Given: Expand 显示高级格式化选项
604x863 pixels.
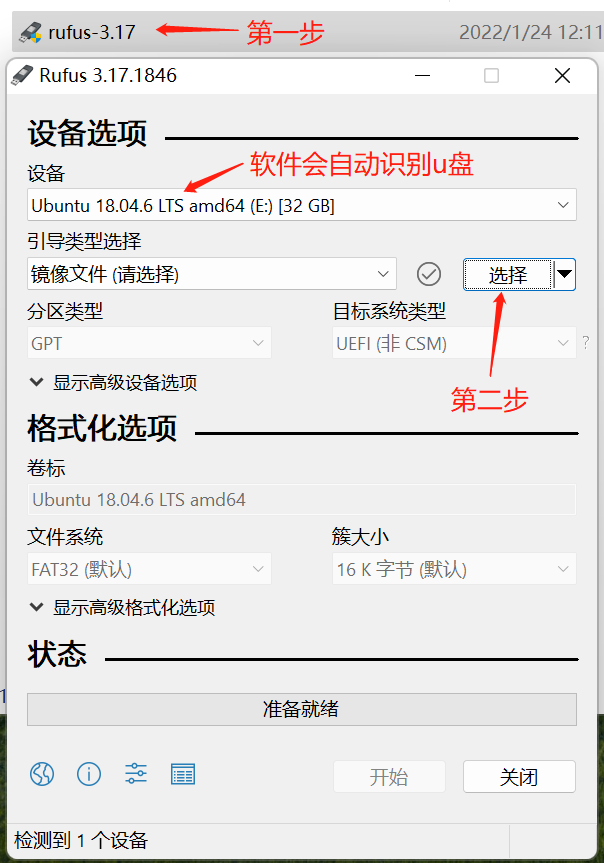Looking at the screenshot, I should (123, 608).
